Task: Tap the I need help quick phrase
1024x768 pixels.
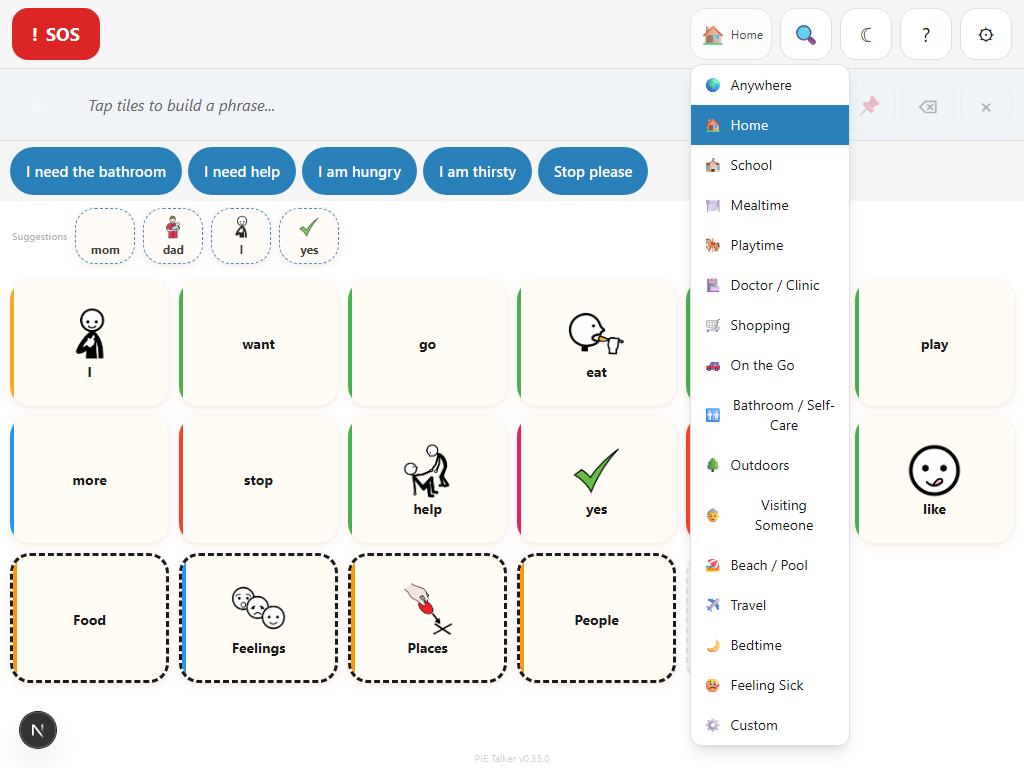Action: click(x=241, y=171)
